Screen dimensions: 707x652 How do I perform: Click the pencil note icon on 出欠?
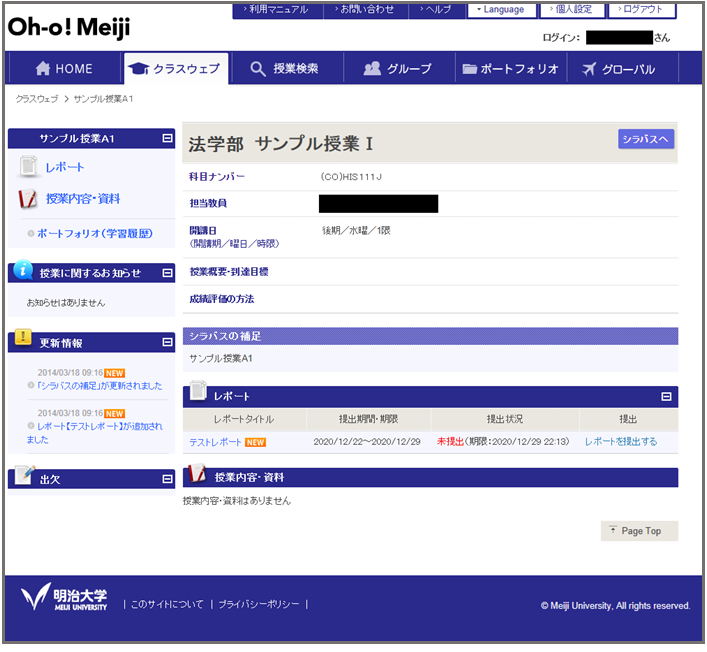(25, 475)
